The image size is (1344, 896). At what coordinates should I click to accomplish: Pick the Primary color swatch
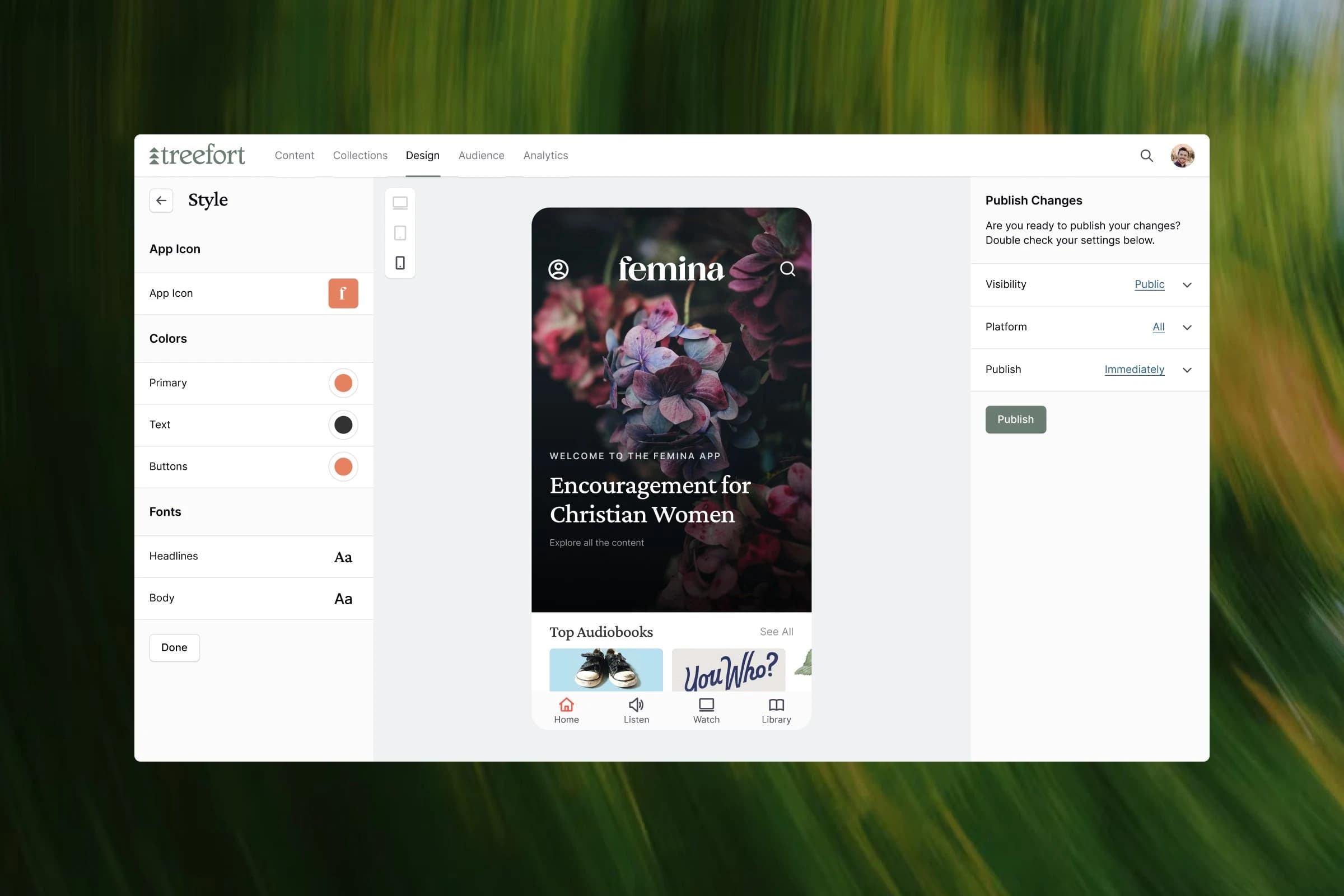[x=343, y=383]
